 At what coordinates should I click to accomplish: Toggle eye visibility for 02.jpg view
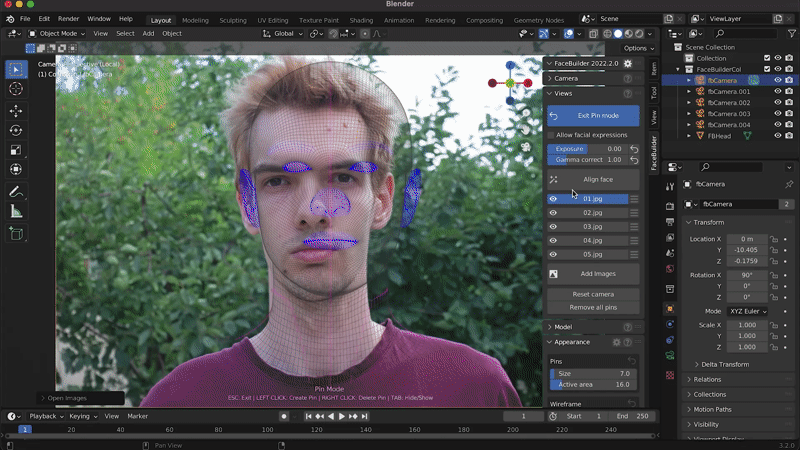pyautogui.click(x=553, y=213)
